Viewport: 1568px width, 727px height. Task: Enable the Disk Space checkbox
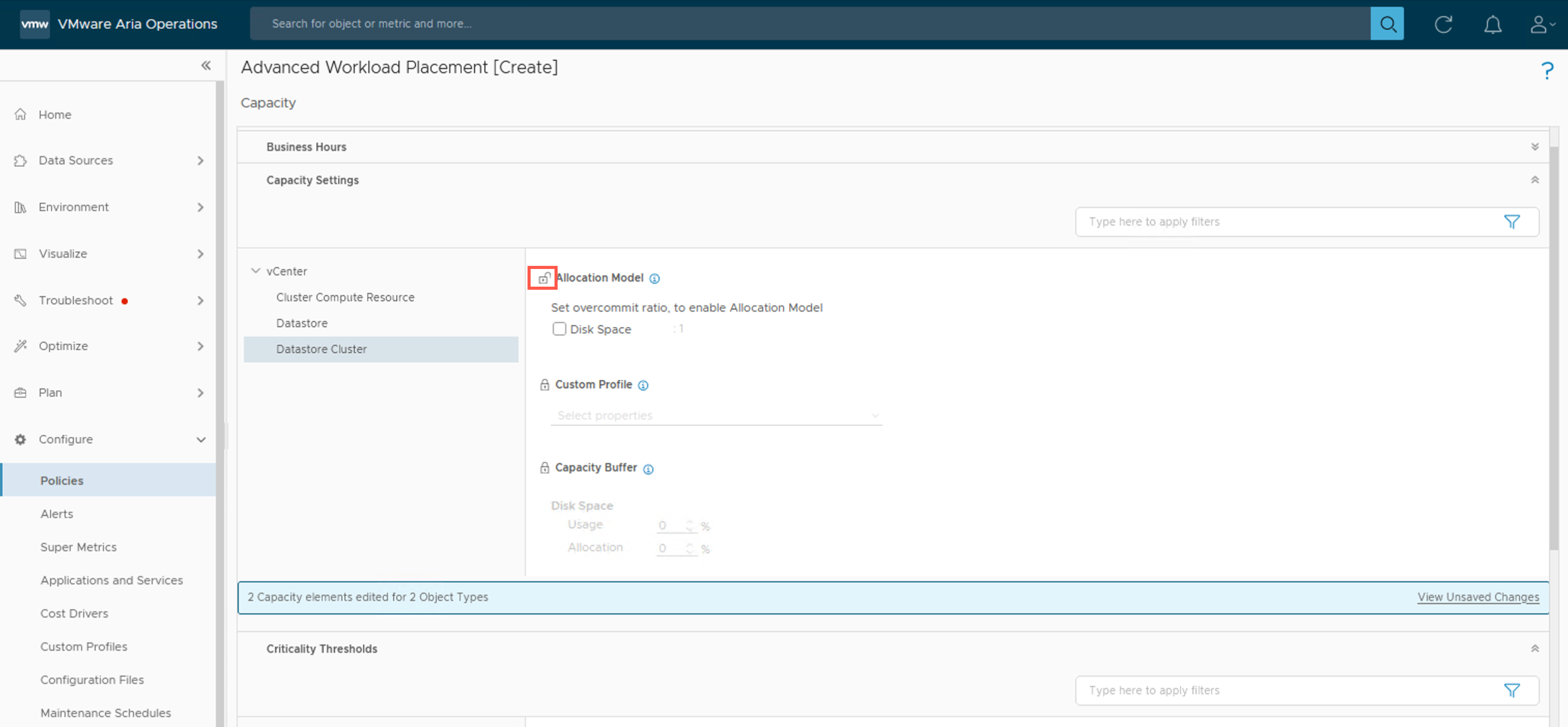[x=559, y=329]
